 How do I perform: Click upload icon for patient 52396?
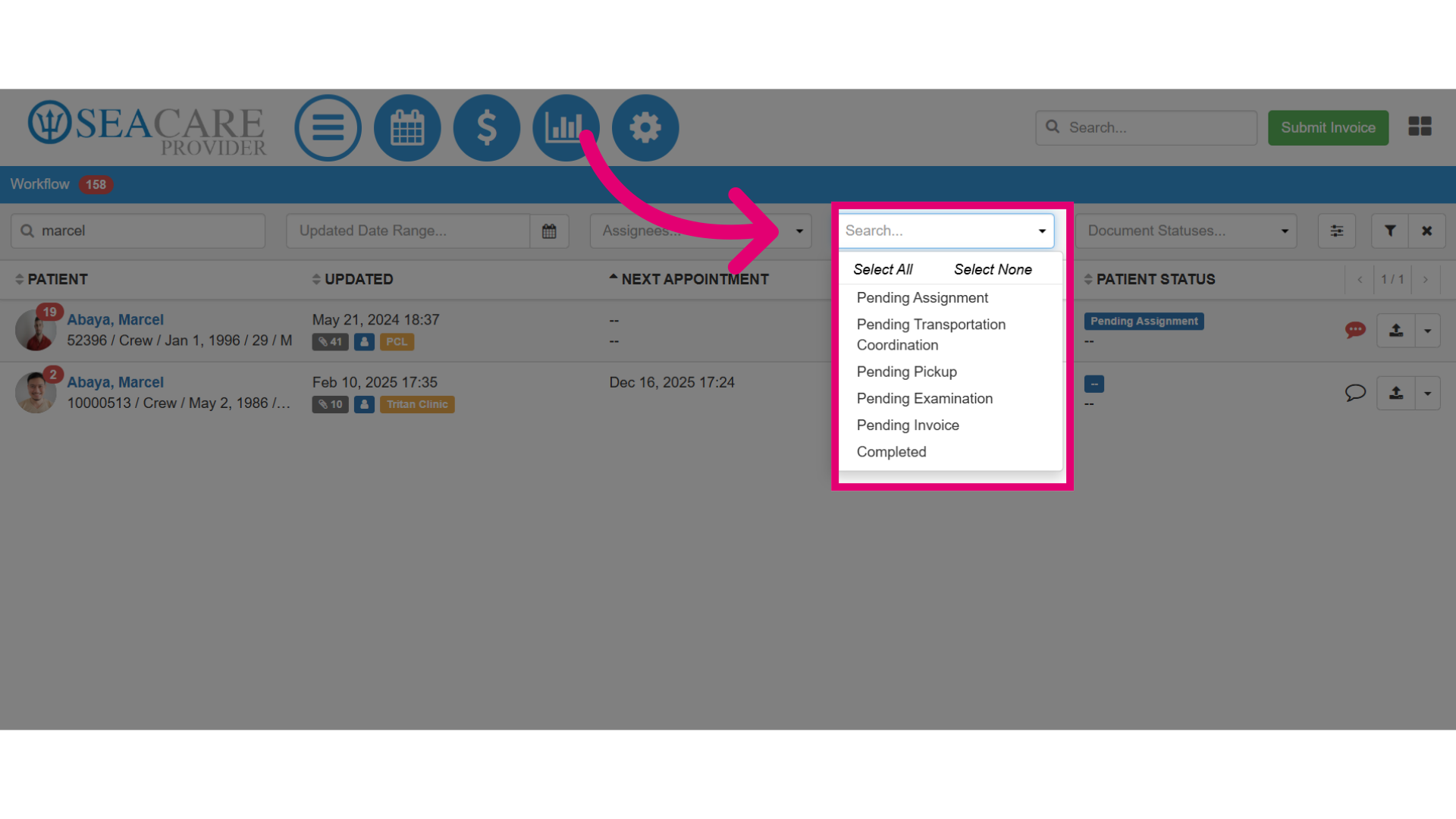click(1396, 331)
